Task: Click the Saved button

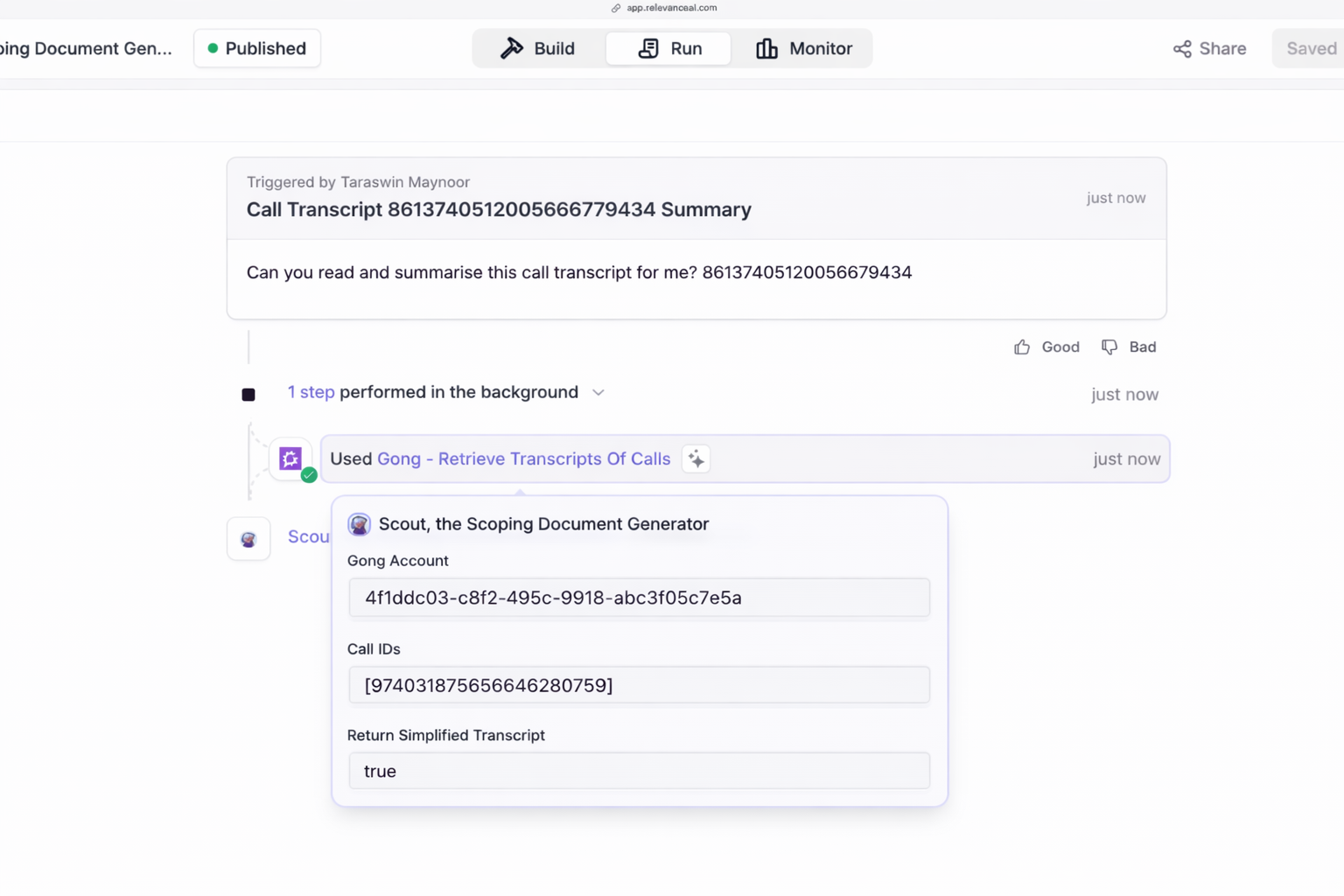Action: pyautogui.click(x=1310, y=48)
